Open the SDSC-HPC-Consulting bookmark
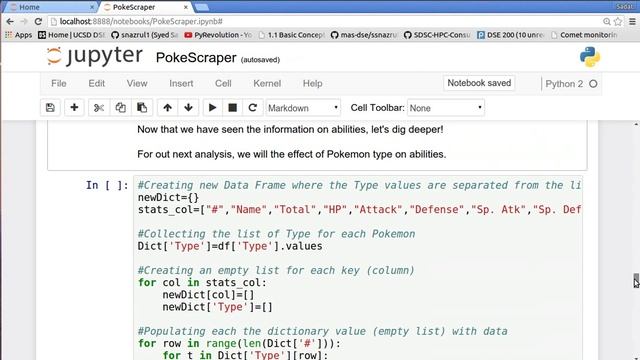This screenshot has height=360, width=640. pos(437,35)
